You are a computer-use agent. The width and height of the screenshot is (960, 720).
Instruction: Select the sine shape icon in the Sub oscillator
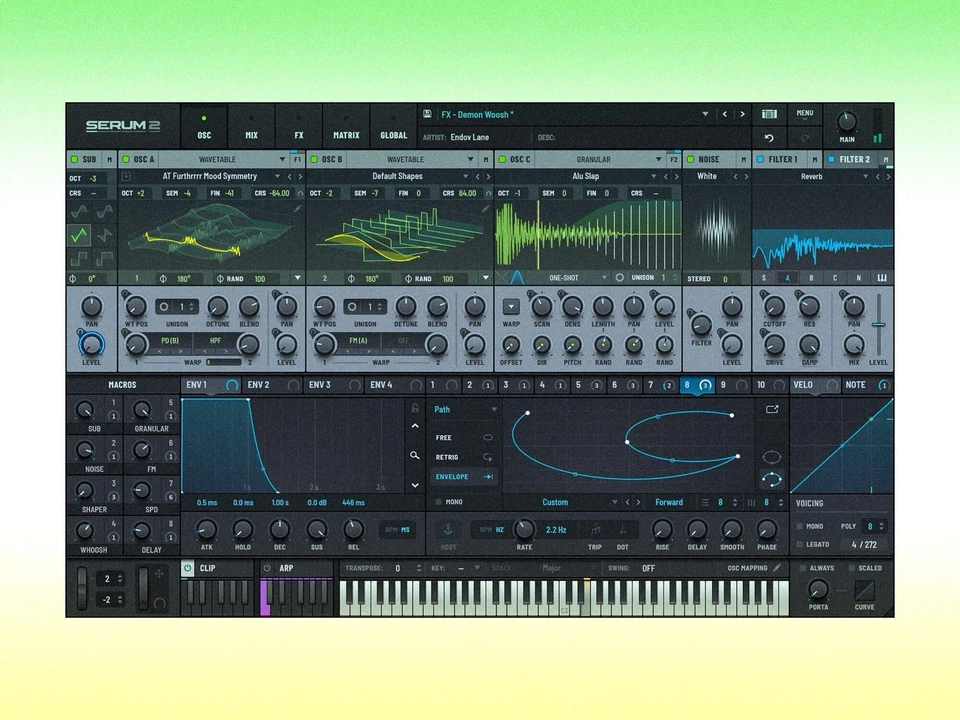click(x=78, y=212)
